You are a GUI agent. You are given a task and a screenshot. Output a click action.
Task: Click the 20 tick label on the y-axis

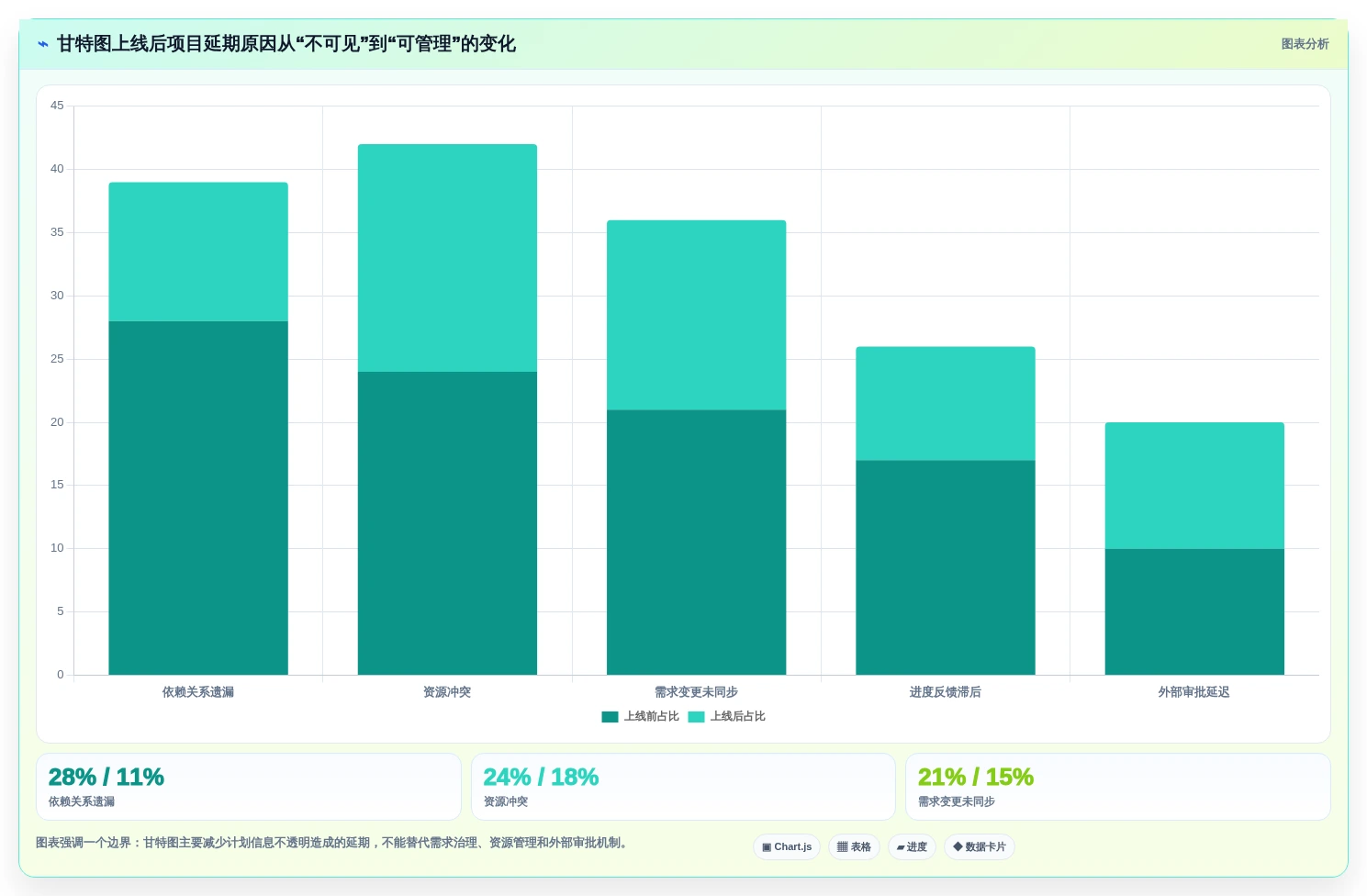(x=57, y=422)
